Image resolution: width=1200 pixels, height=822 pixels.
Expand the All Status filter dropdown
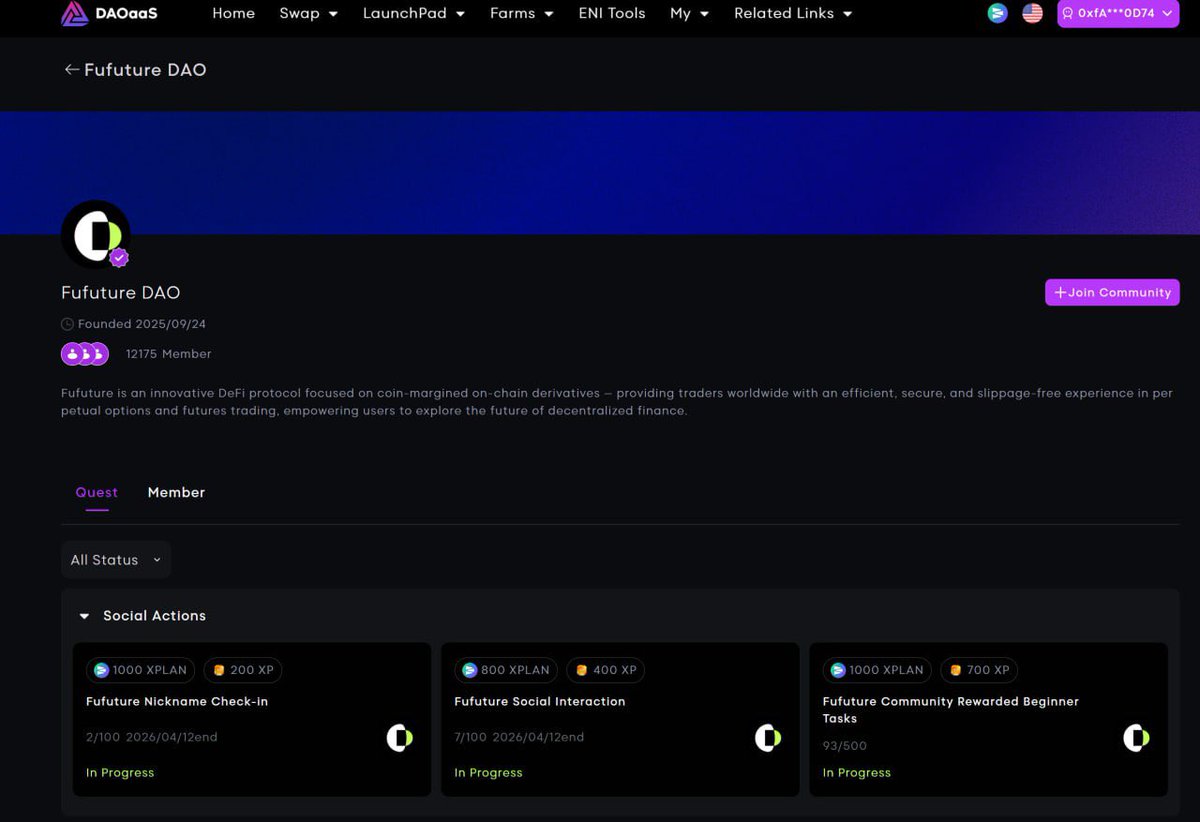[115, 560]
